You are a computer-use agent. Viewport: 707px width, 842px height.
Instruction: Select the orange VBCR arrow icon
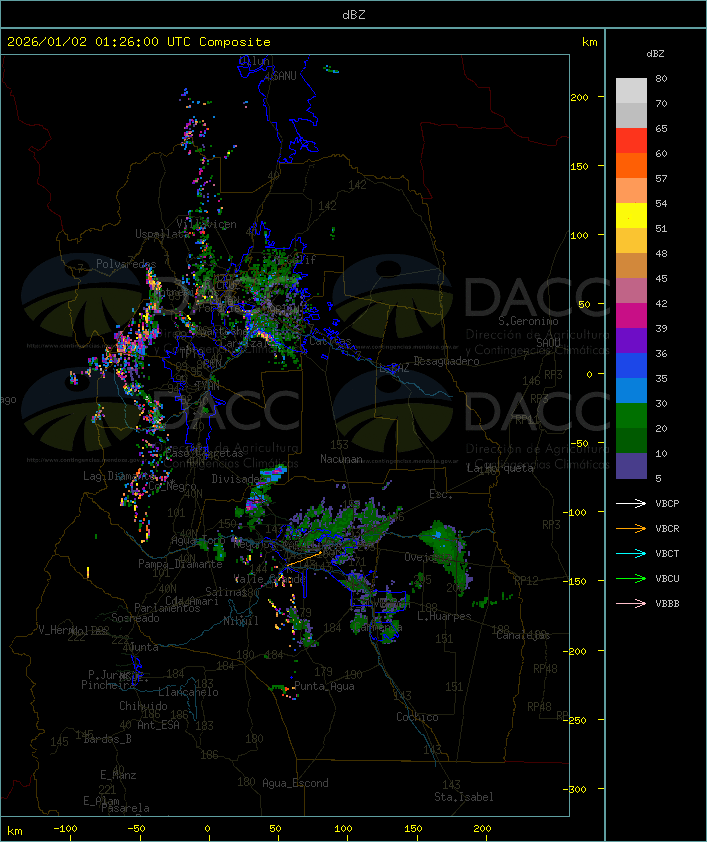pos(631,528)
